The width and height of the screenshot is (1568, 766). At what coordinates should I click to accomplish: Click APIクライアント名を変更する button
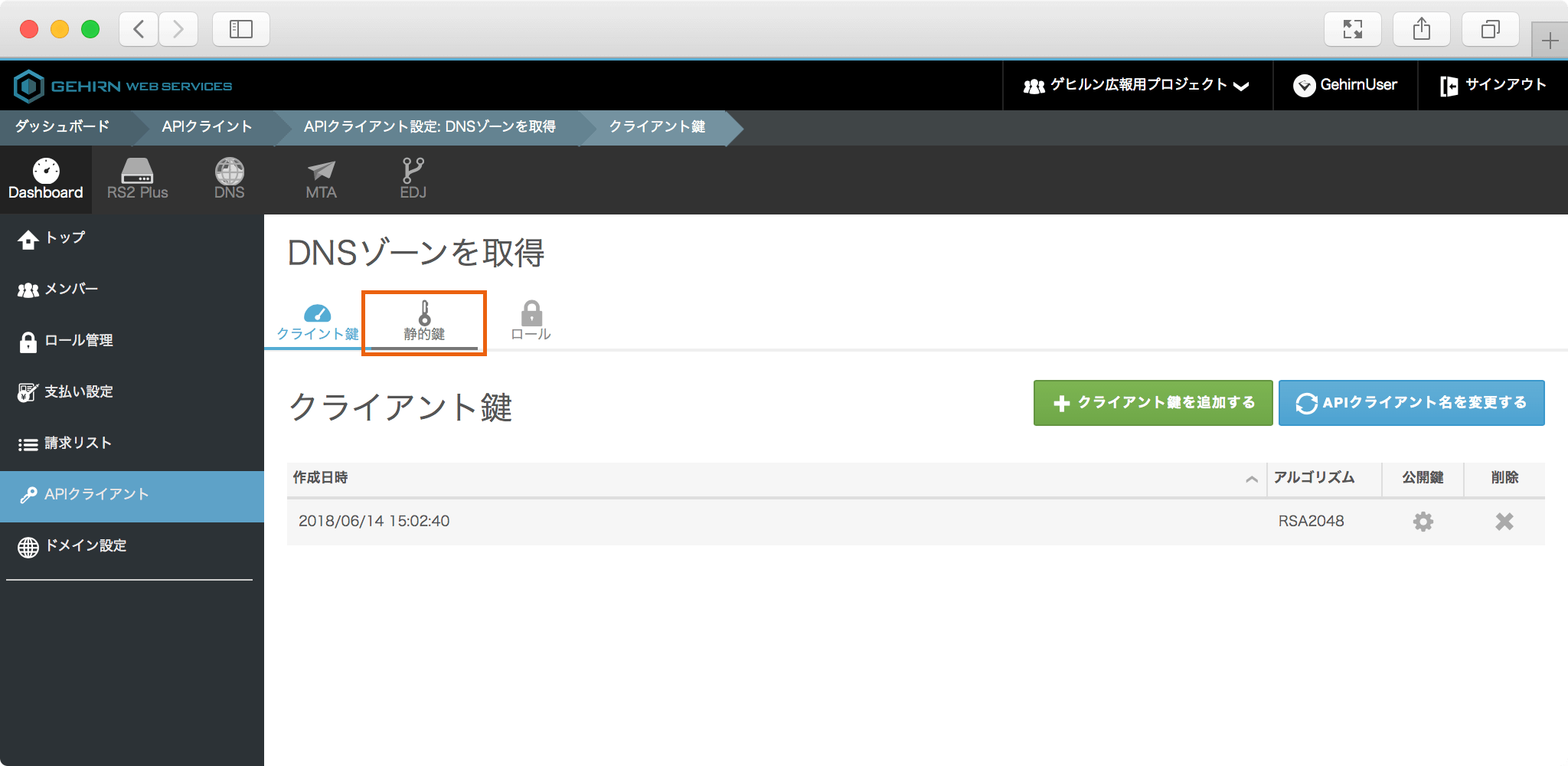point(1411,403)
